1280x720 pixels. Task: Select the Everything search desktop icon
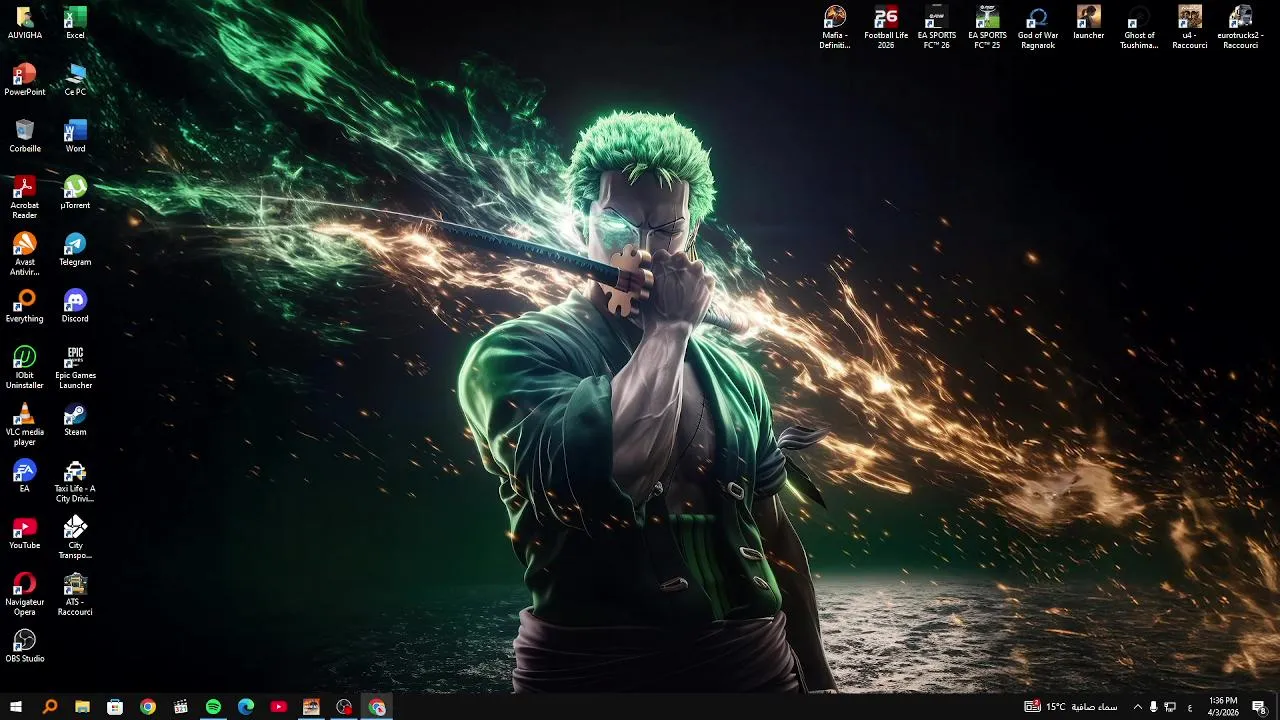point(24,307)
